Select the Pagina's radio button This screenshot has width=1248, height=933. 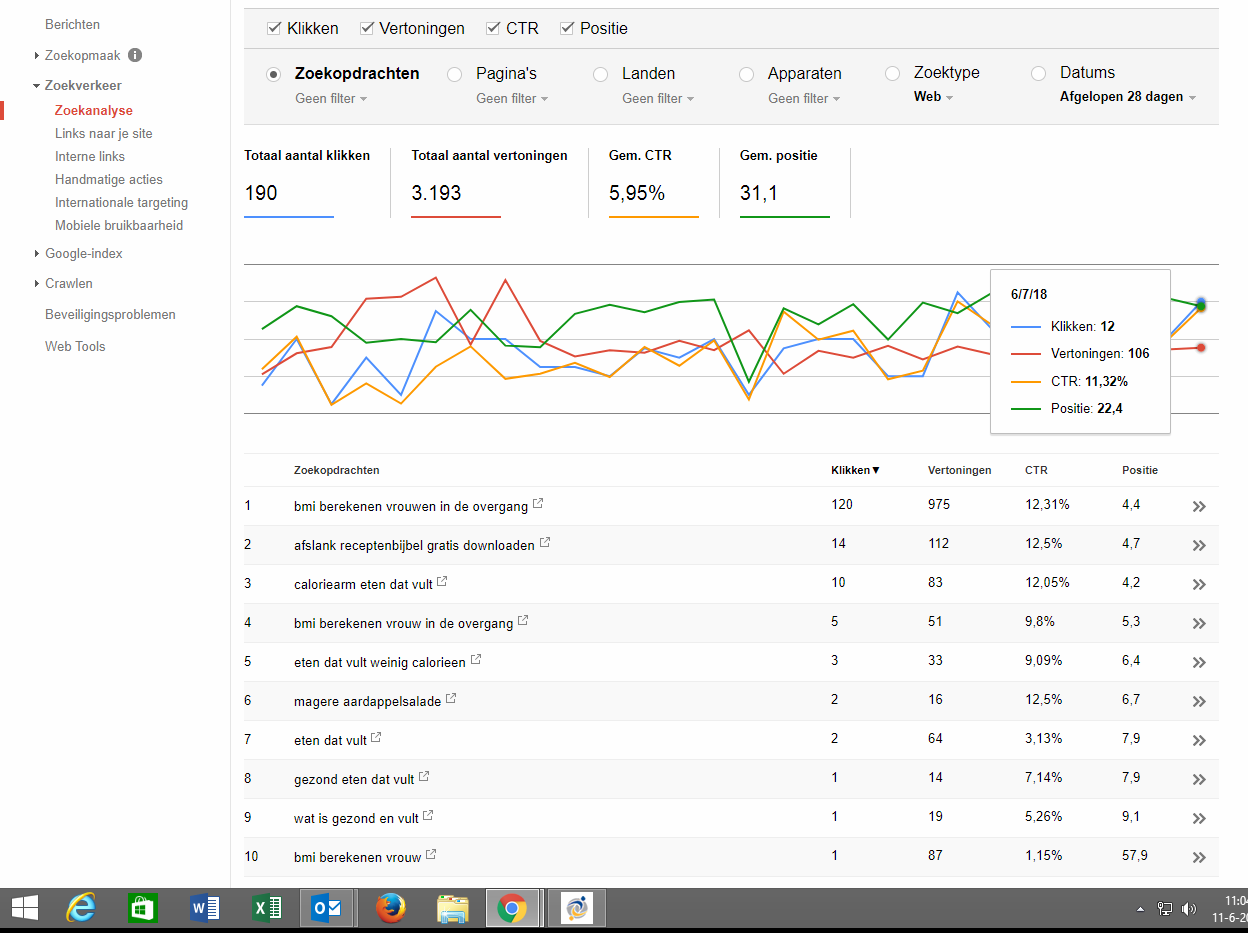454,74
